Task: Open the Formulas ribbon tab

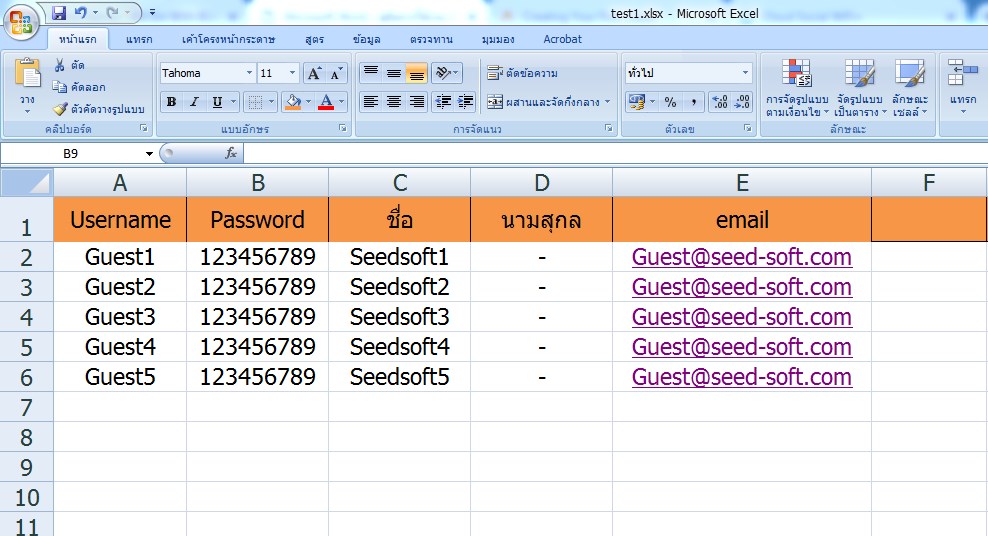Action: pos(314,39)
